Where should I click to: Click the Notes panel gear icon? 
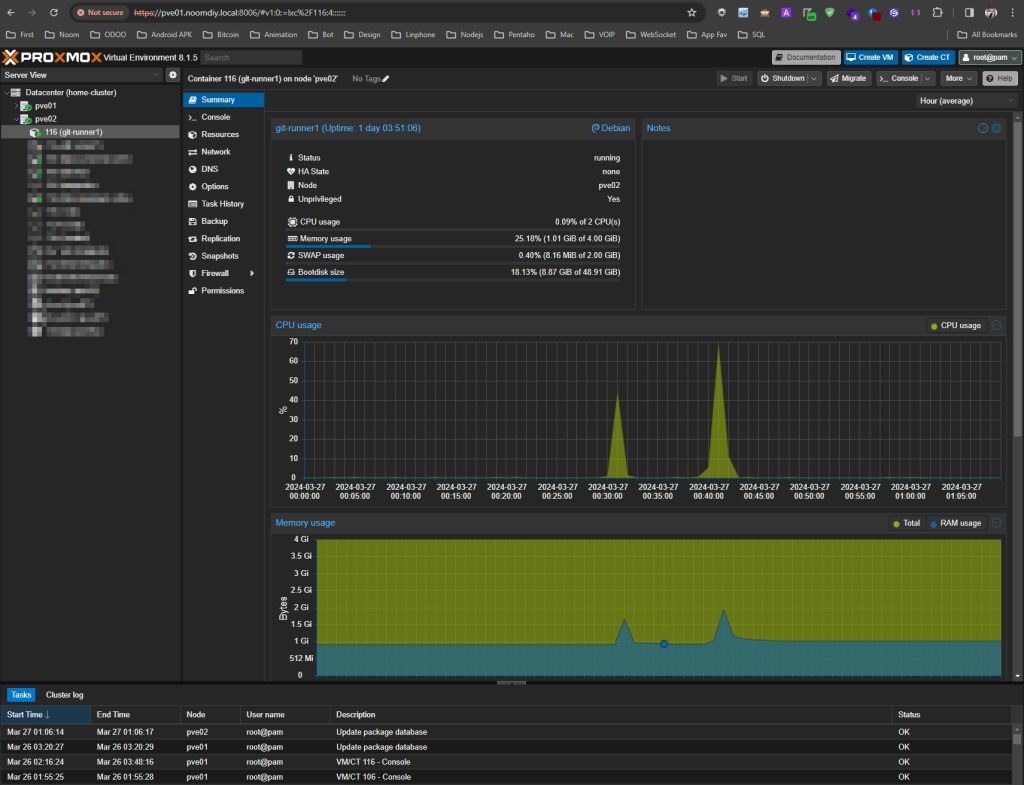pyautogui.click(x=996, y=128)
